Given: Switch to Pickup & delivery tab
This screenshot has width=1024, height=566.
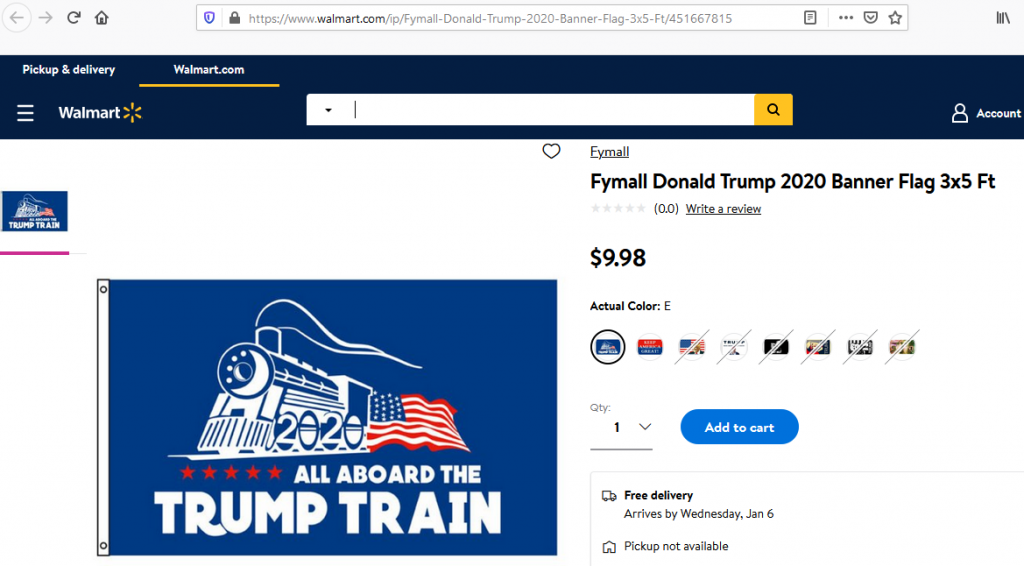Looking at the screenshot, I should pyautogui.click(x=69, y=69).
